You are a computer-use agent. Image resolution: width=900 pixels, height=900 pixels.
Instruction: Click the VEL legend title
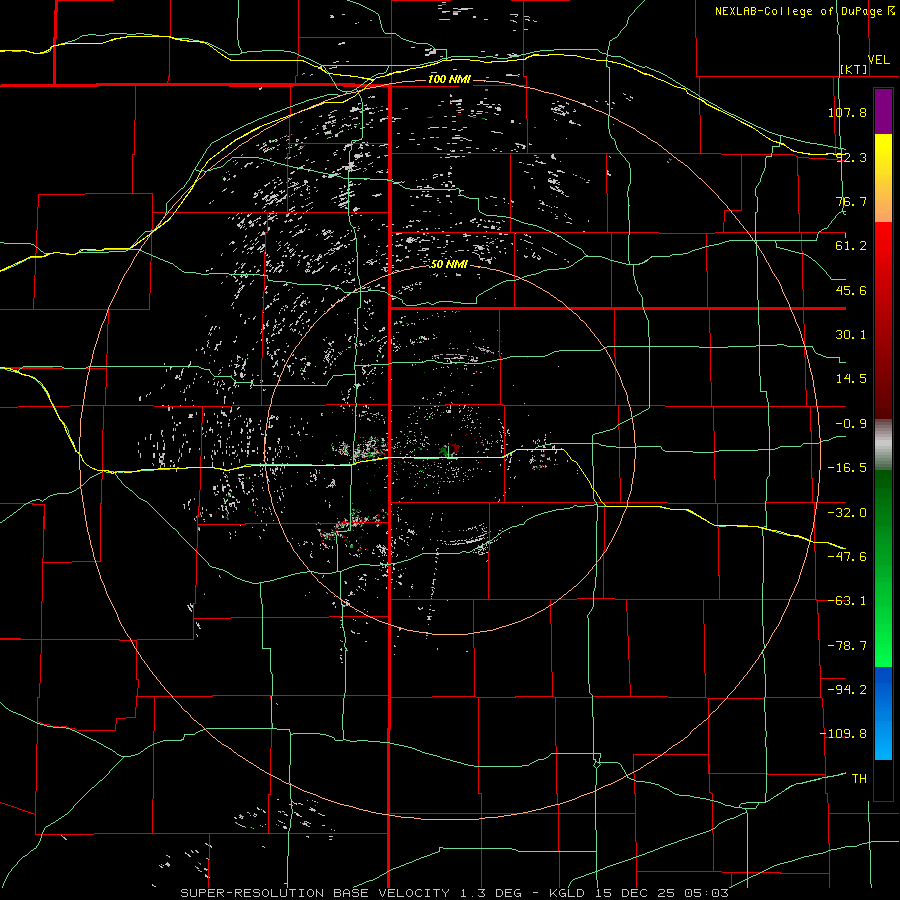pos(878,60)
